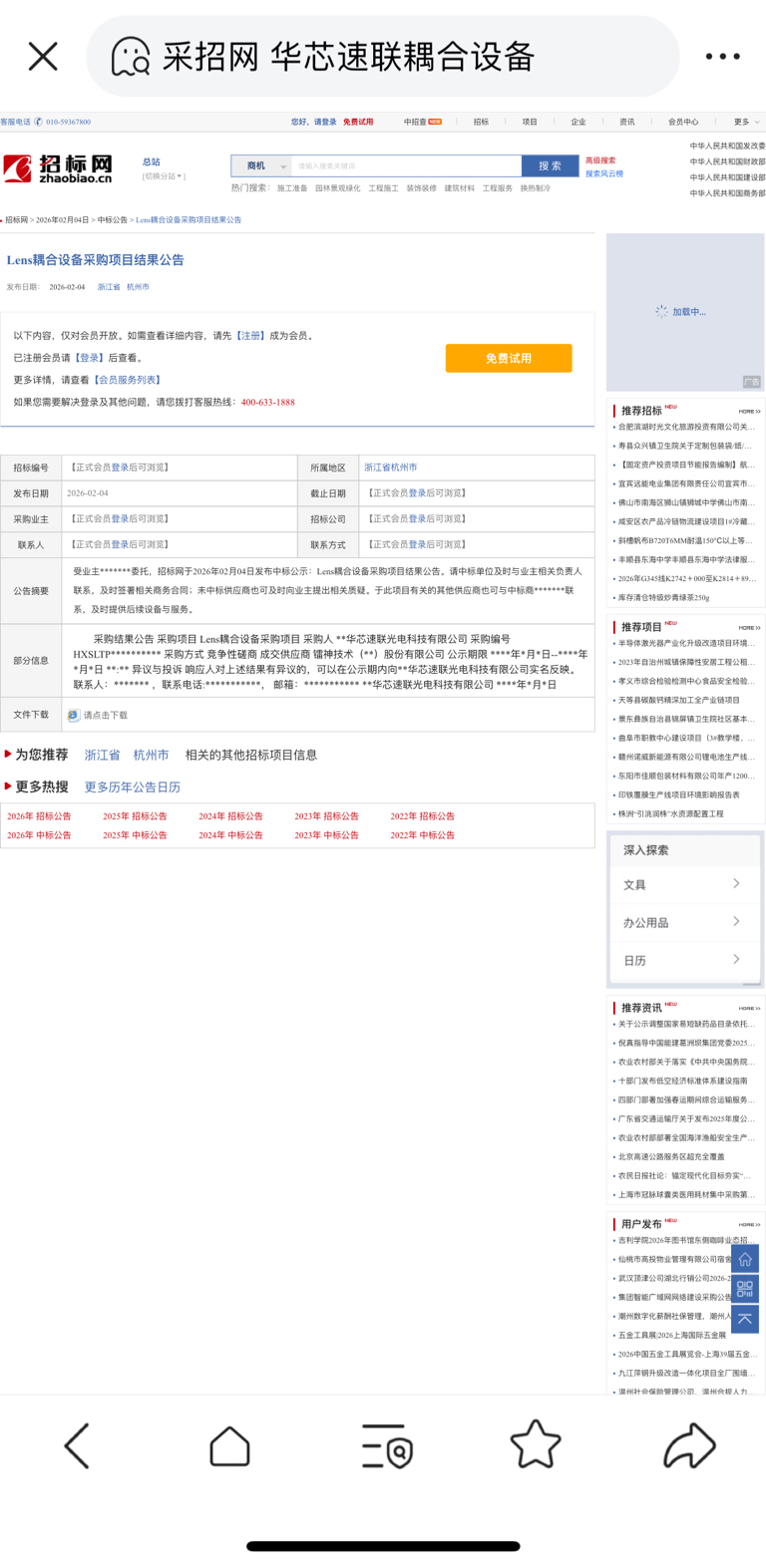
Task: Open 2022年 中标公告 link
Action: pos(422,835)
